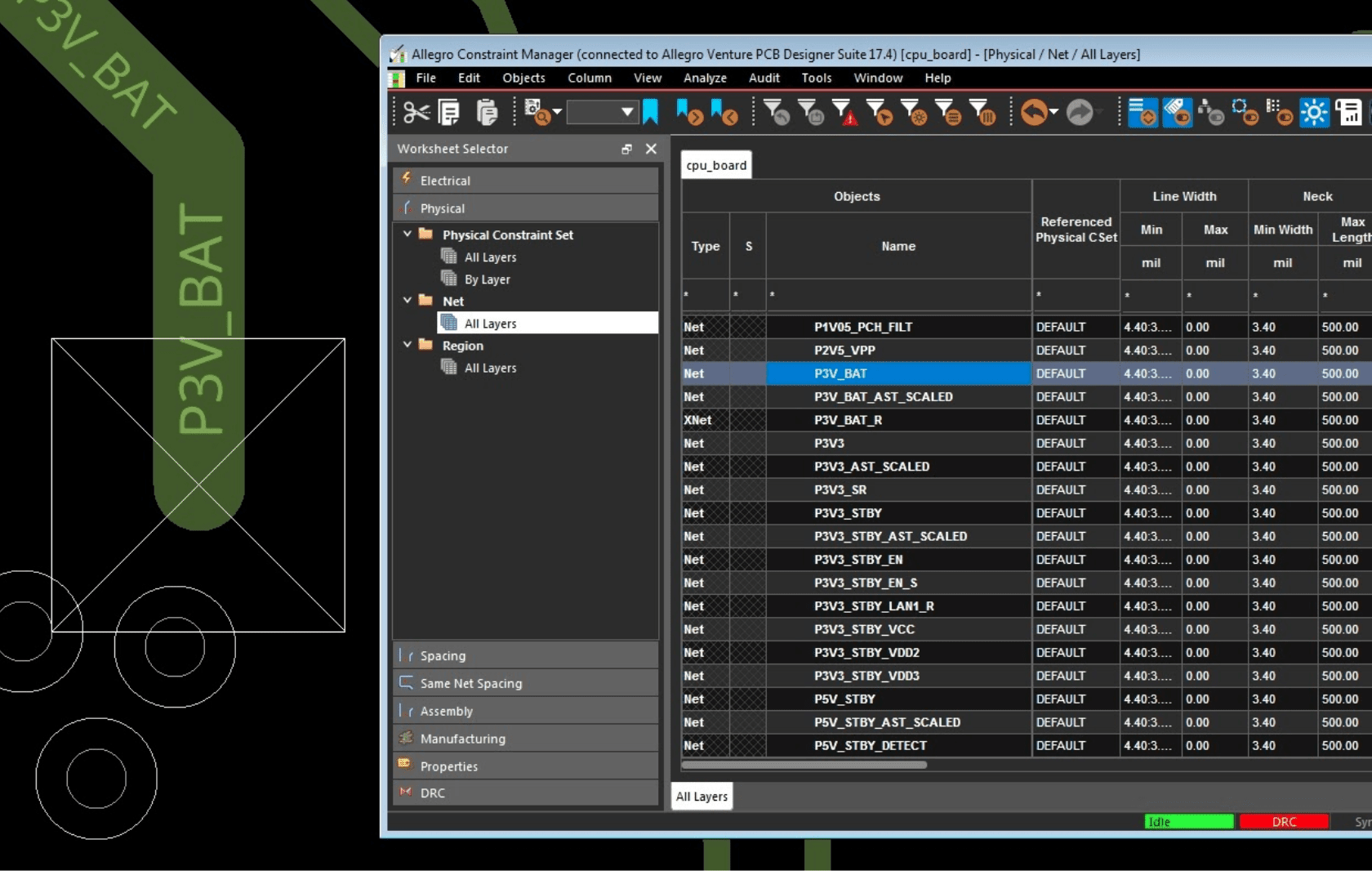
Task: Toggle the dotted grid mode icon
Action: (1279, 112)
